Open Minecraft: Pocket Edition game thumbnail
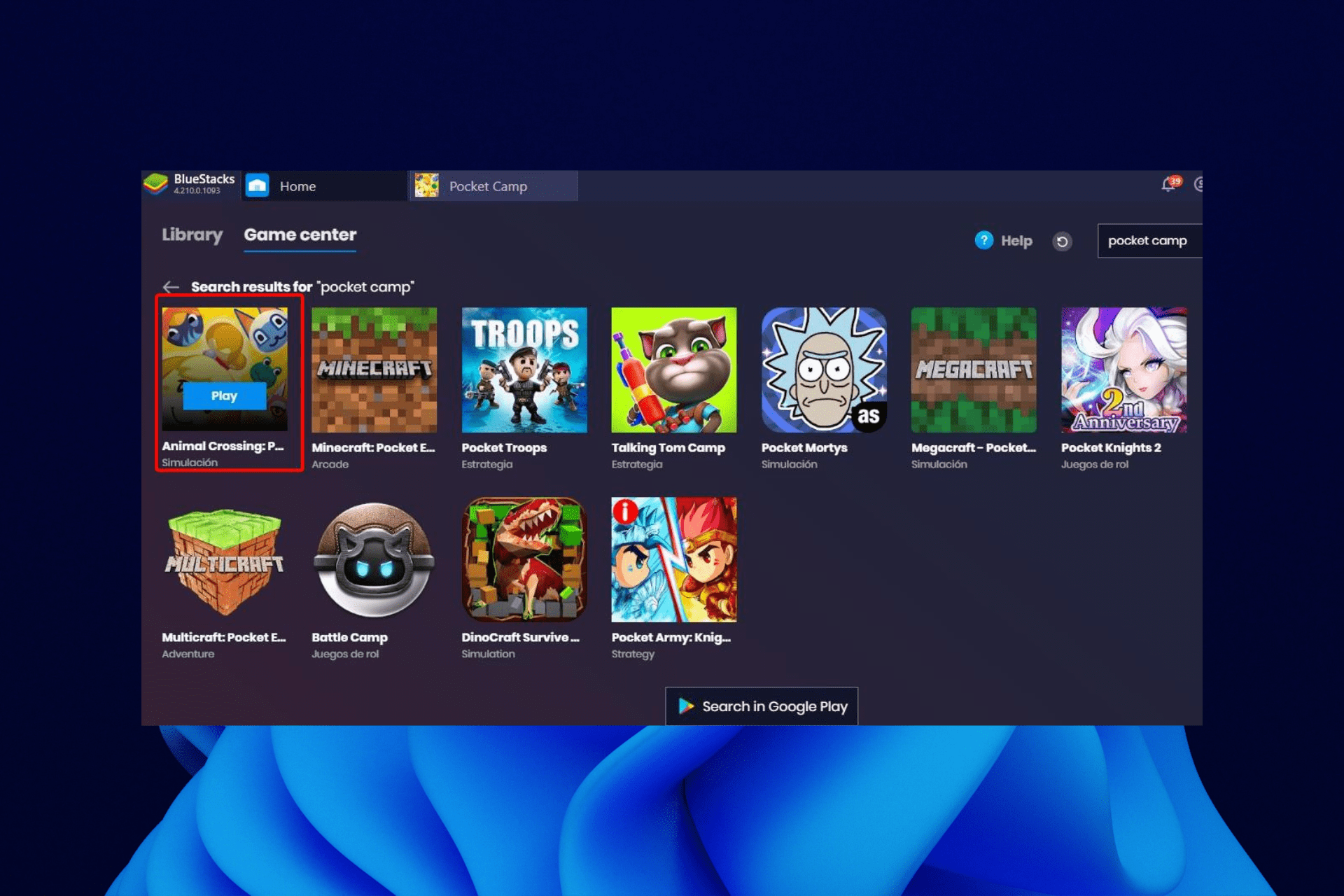Viewport: 1344px width, 896px height. [x=374, y=370]
